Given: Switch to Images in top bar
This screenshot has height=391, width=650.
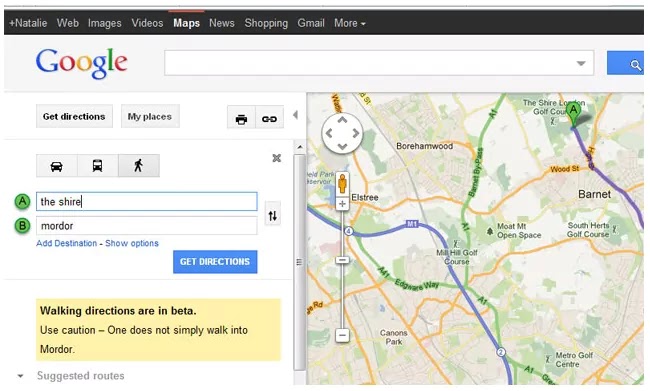Looking at the screenshot, I should (x=104, y=23).
